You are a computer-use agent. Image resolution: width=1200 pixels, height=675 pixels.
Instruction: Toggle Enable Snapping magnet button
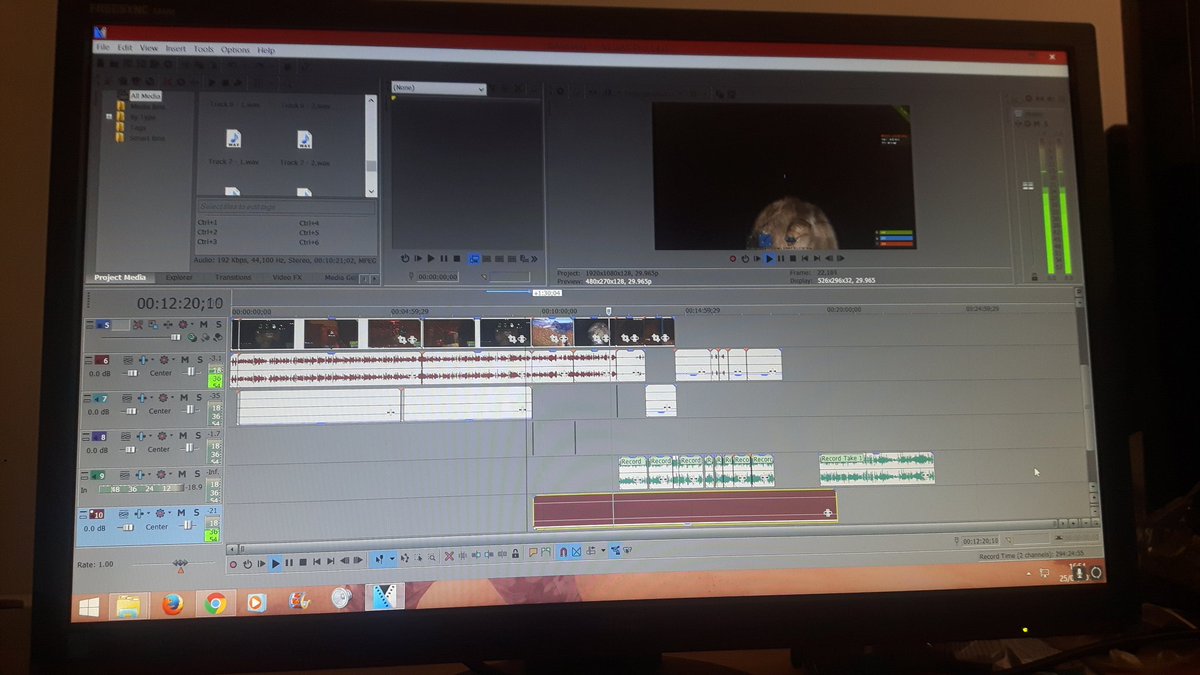coord(562,552)
